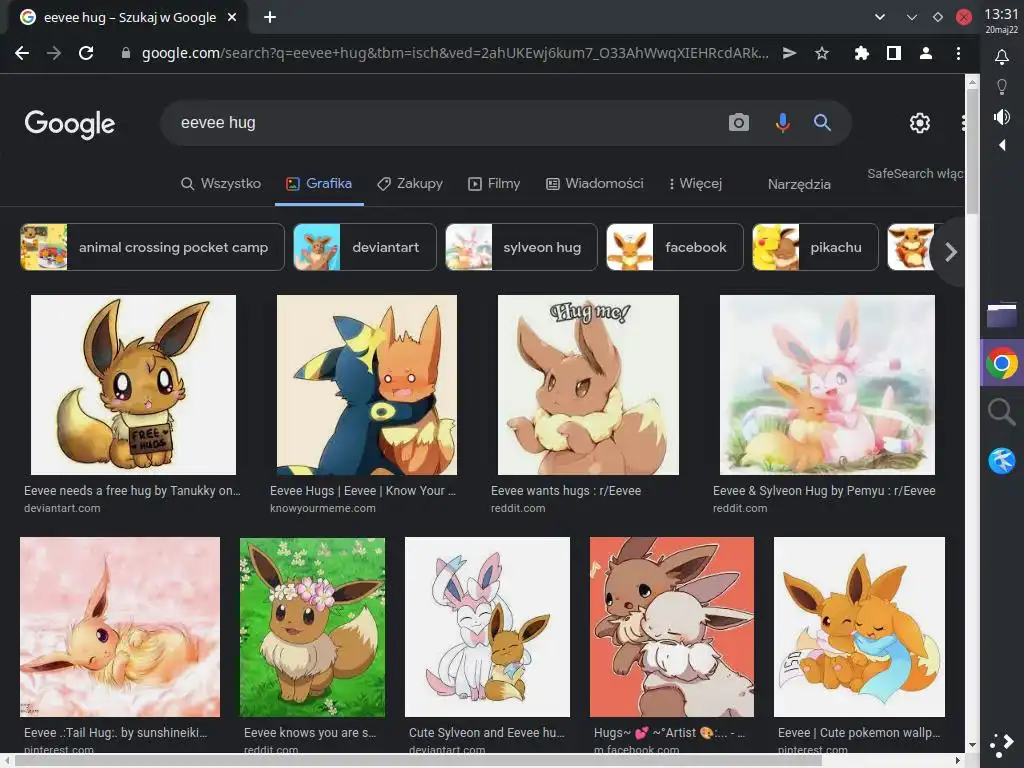Select the Grafika tab
The image size is (1024, 768).
point(319,184)
